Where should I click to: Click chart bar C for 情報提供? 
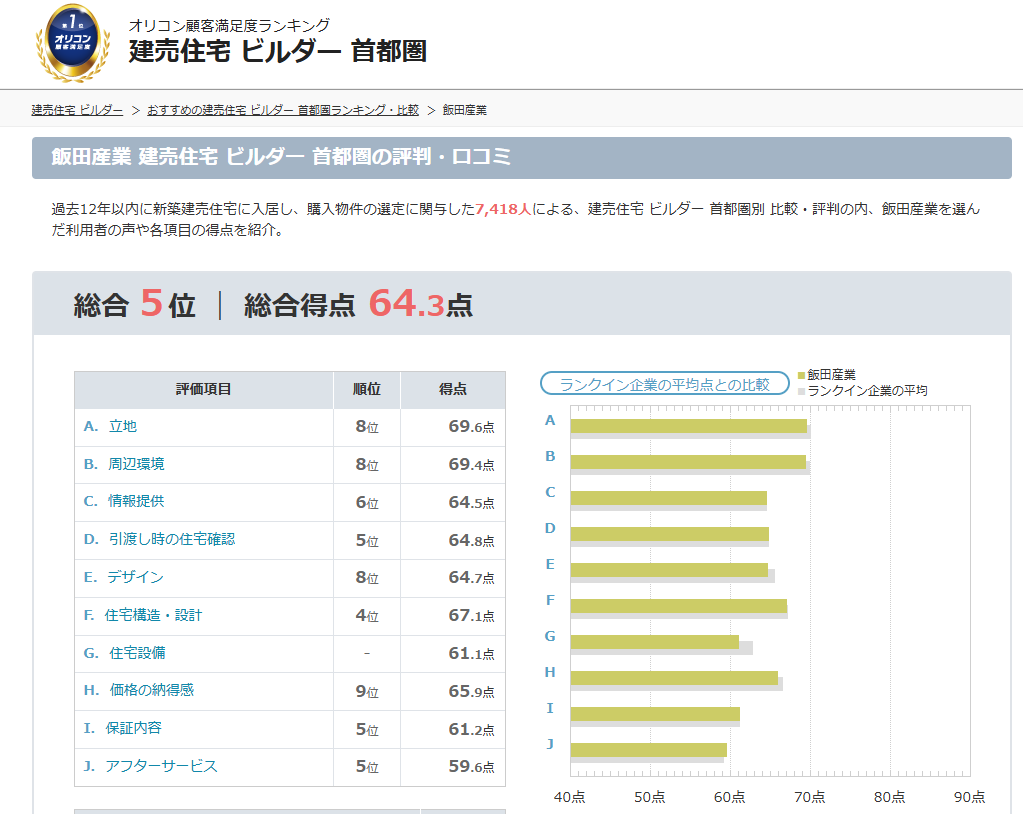pyautogui.click(x=669, y=498)
